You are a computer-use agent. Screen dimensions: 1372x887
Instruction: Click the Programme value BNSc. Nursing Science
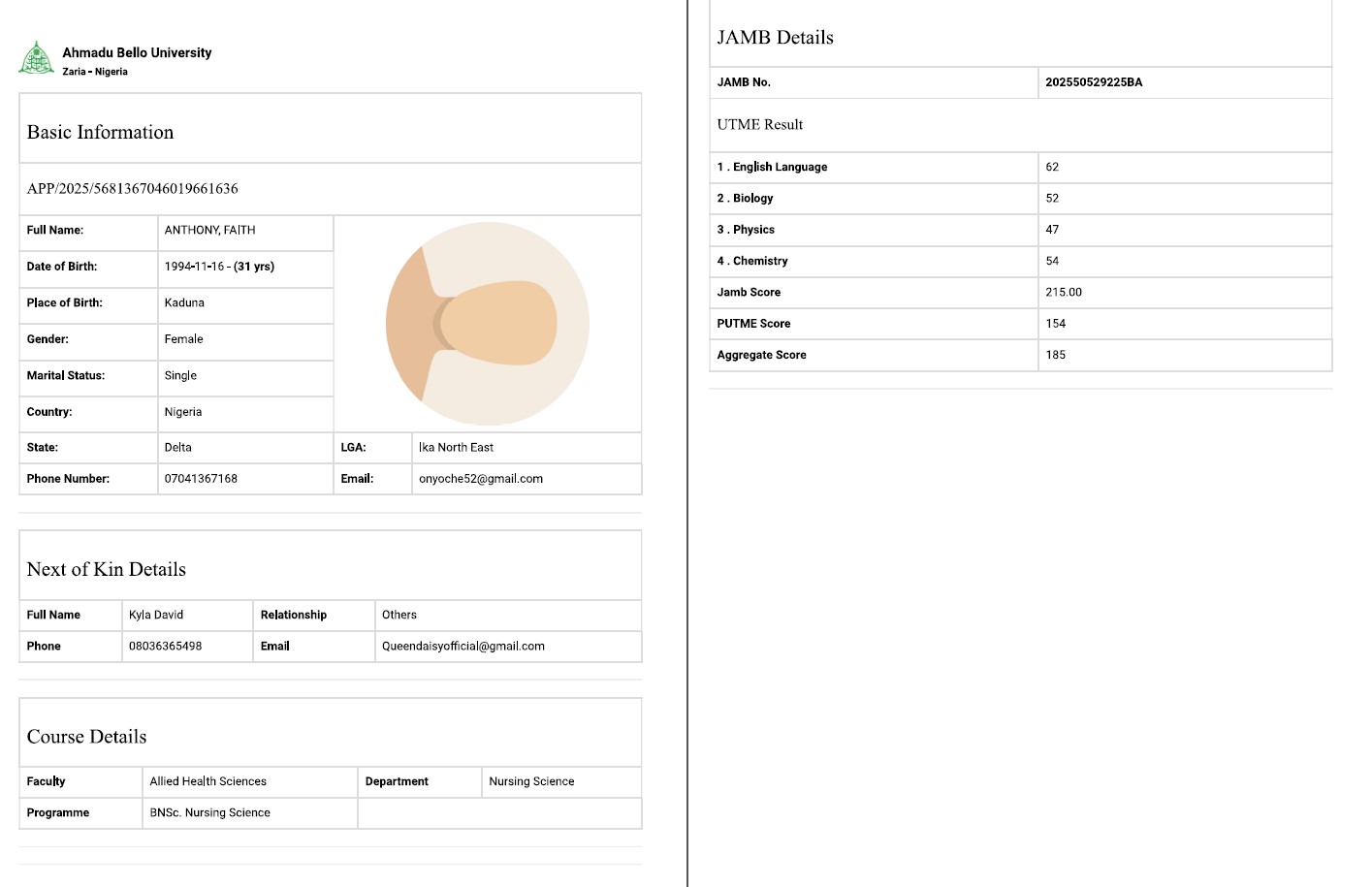tap(210, 813)
